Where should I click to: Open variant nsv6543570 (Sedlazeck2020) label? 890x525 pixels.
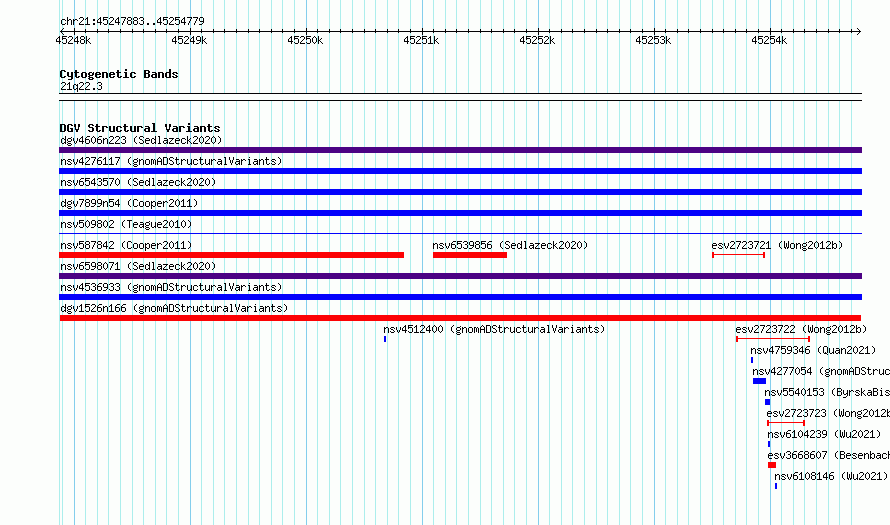(x=138, y=182)
